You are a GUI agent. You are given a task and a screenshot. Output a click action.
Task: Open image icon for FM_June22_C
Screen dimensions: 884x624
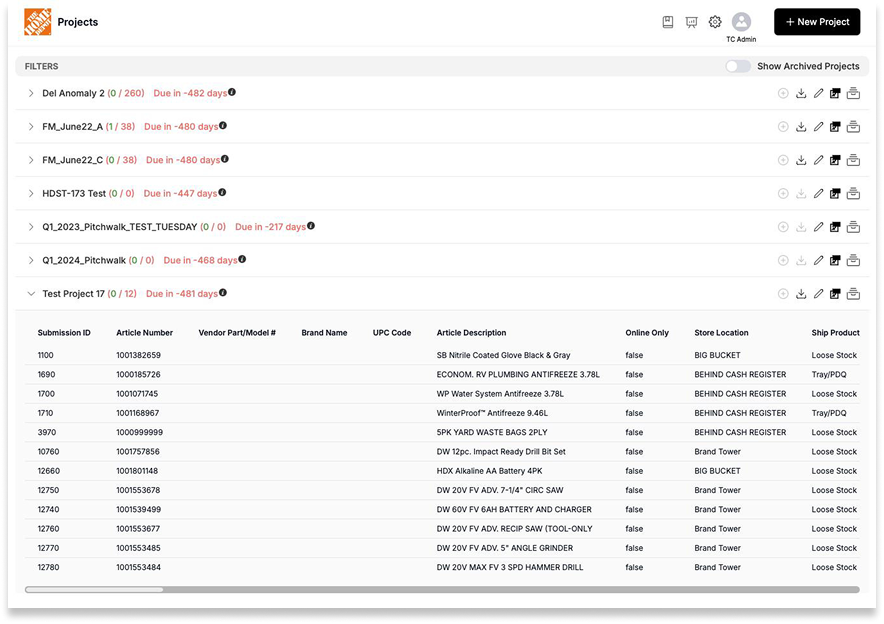836,160
